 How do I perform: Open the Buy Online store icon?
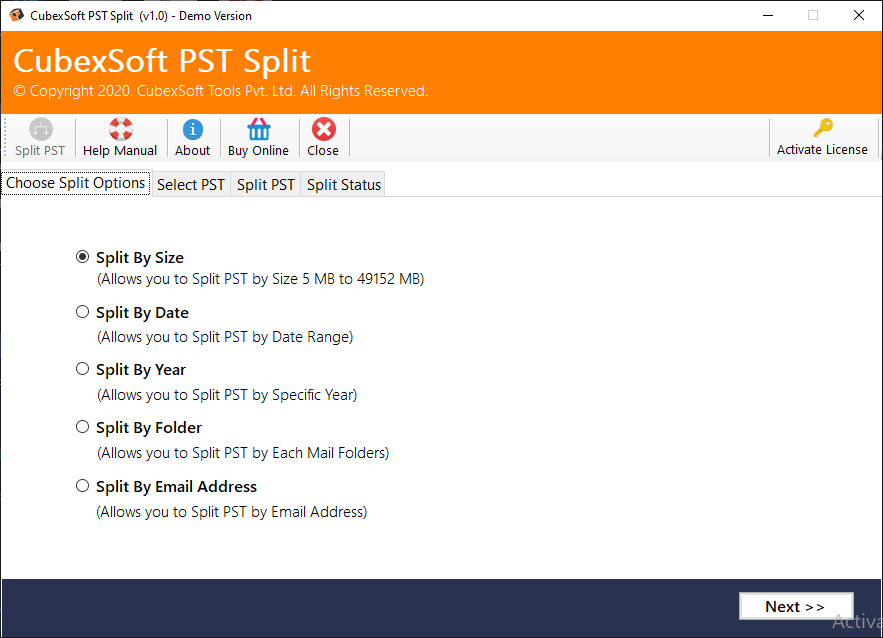coord(258,137)
